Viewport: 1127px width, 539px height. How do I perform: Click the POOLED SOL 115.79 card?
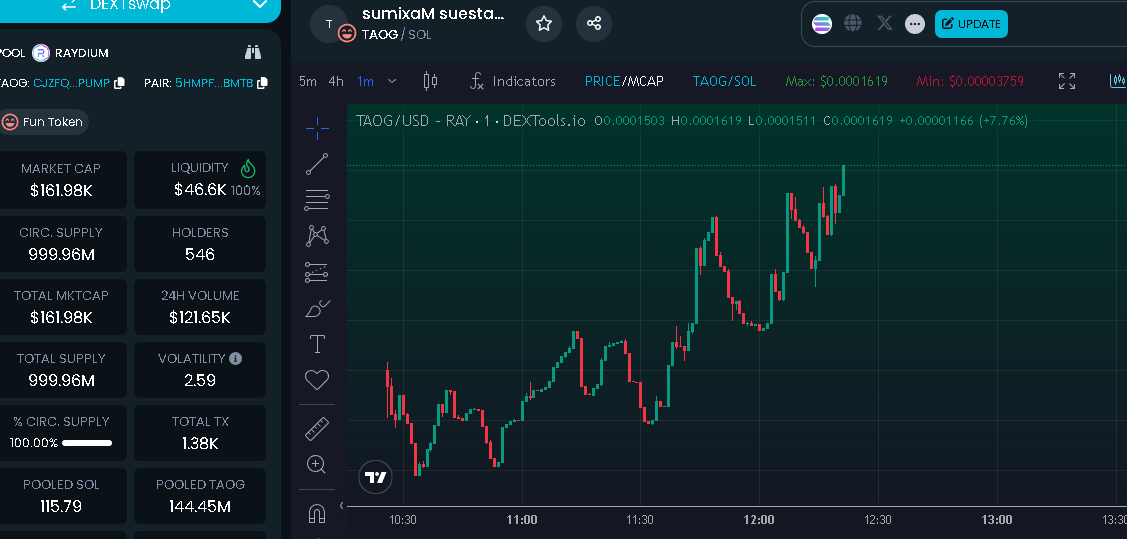[x=61, y=496]
